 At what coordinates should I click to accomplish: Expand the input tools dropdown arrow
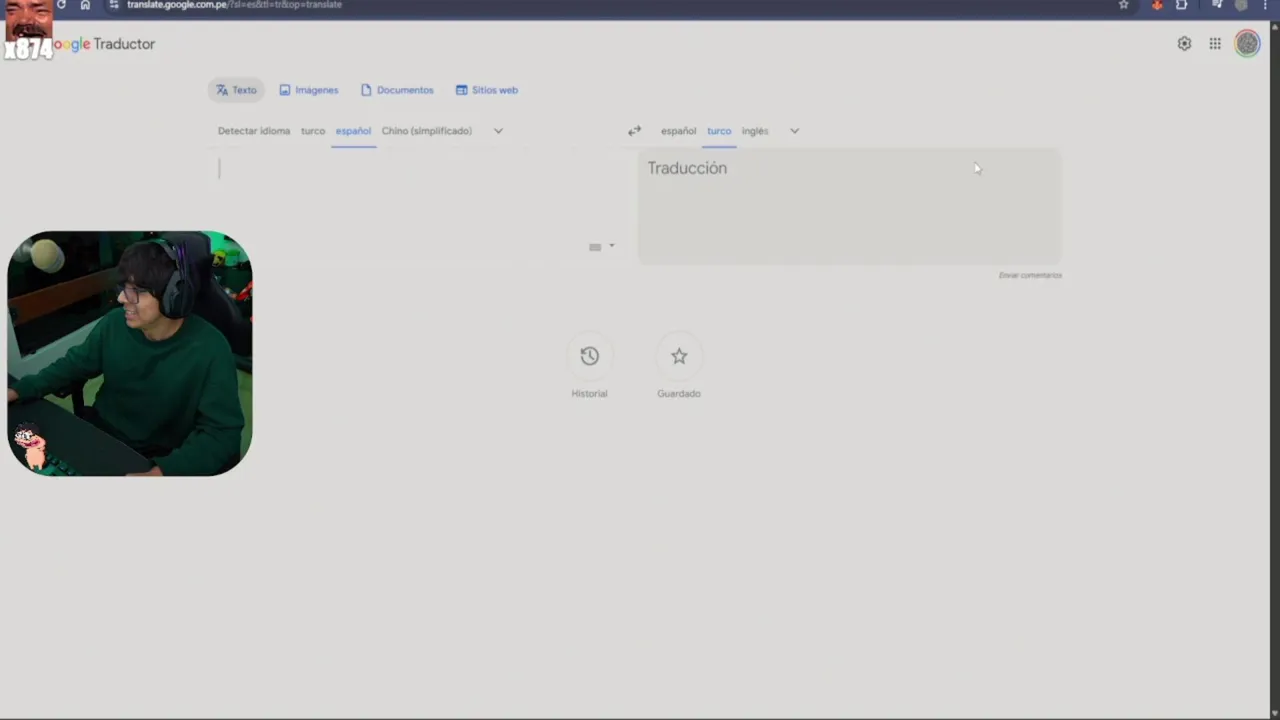(611, 246)
